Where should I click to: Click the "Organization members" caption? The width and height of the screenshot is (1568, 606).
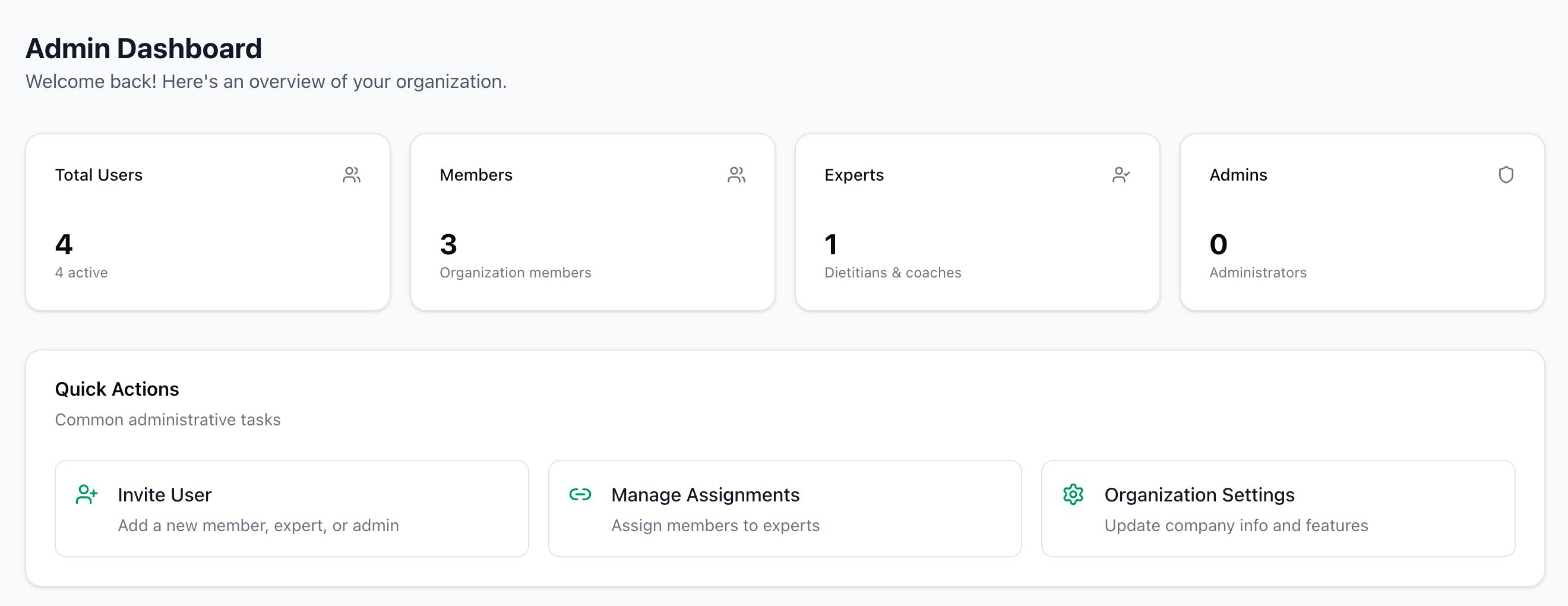pyautogui.click(x=515, y=272)
